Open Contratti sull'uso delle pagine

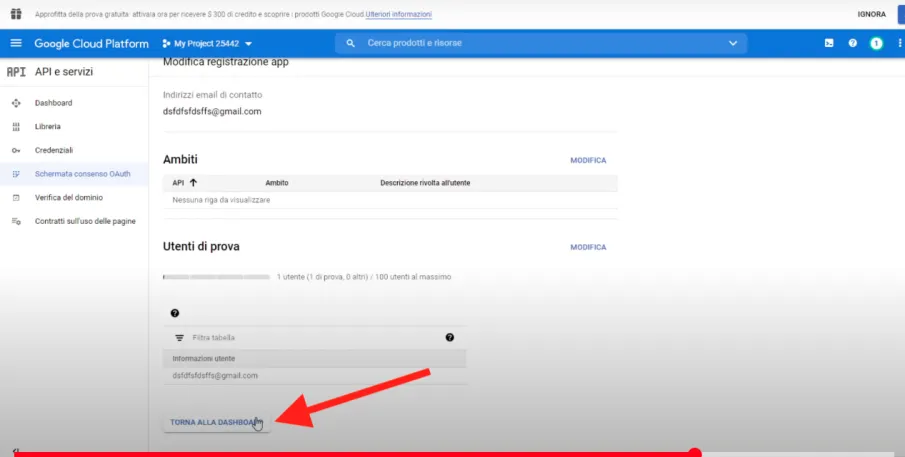[x=85, y=221]
